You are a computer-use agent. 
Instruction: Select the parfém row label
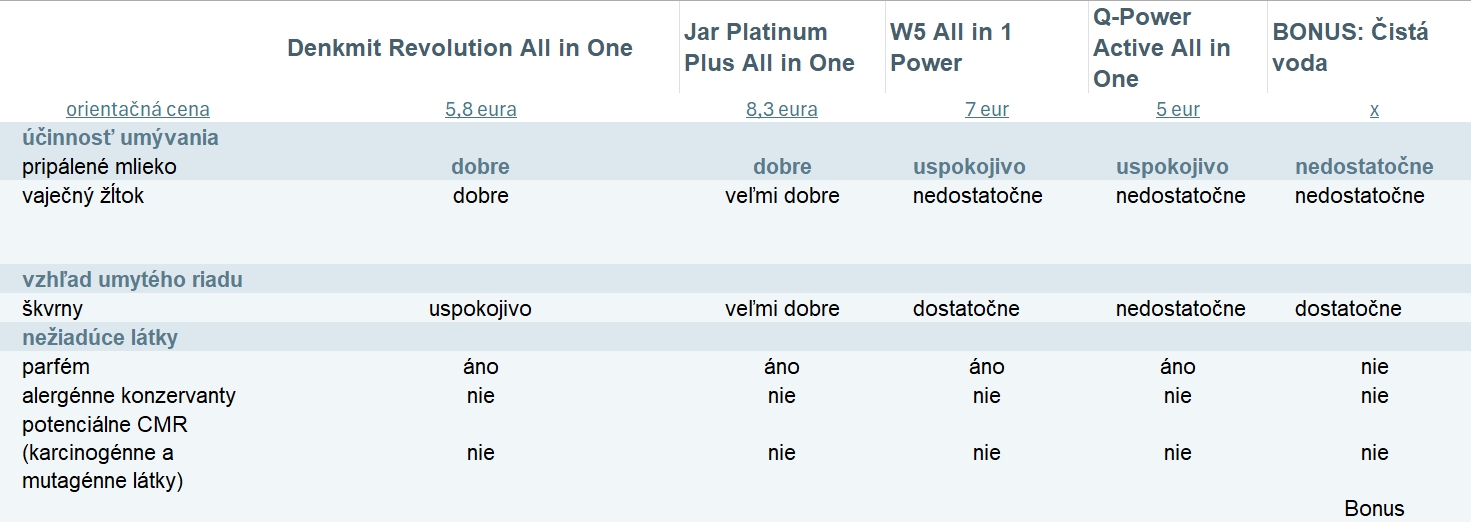56,367
